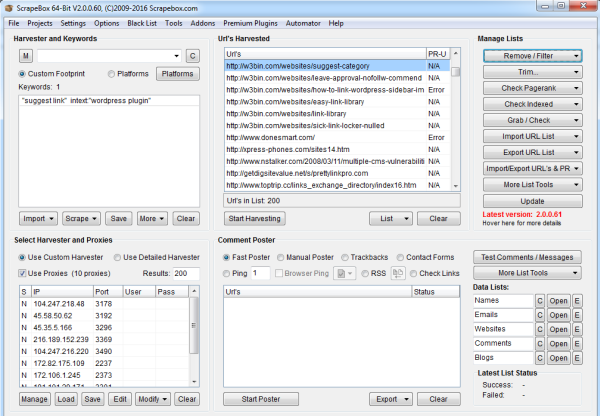Select the http://www.donesmart.com/ URL row
600x416 pixels.
(337, 137)
